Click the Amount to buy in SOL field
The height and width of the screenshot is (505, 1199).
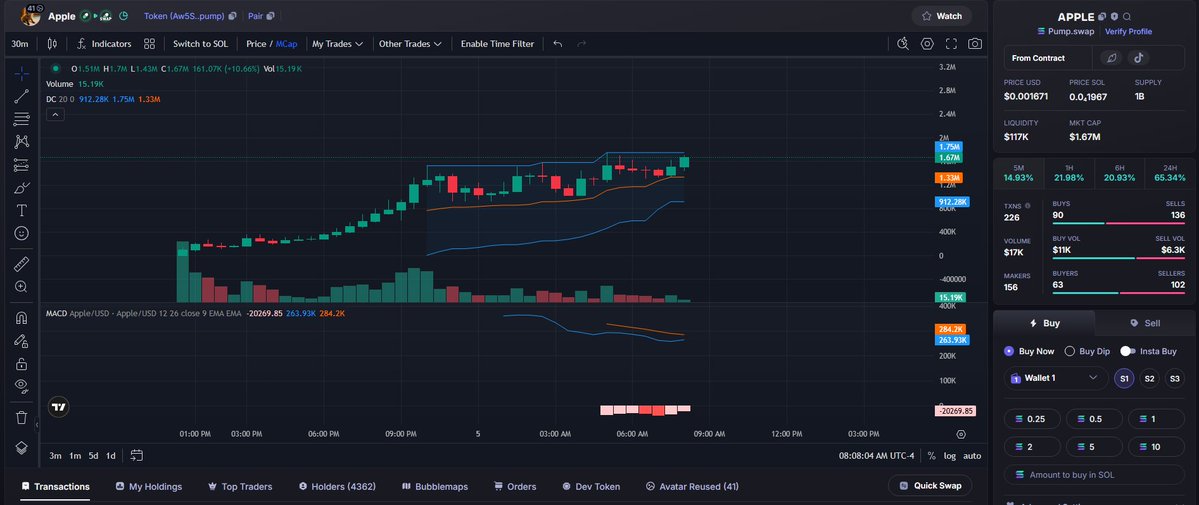(x=1093, y=475)
